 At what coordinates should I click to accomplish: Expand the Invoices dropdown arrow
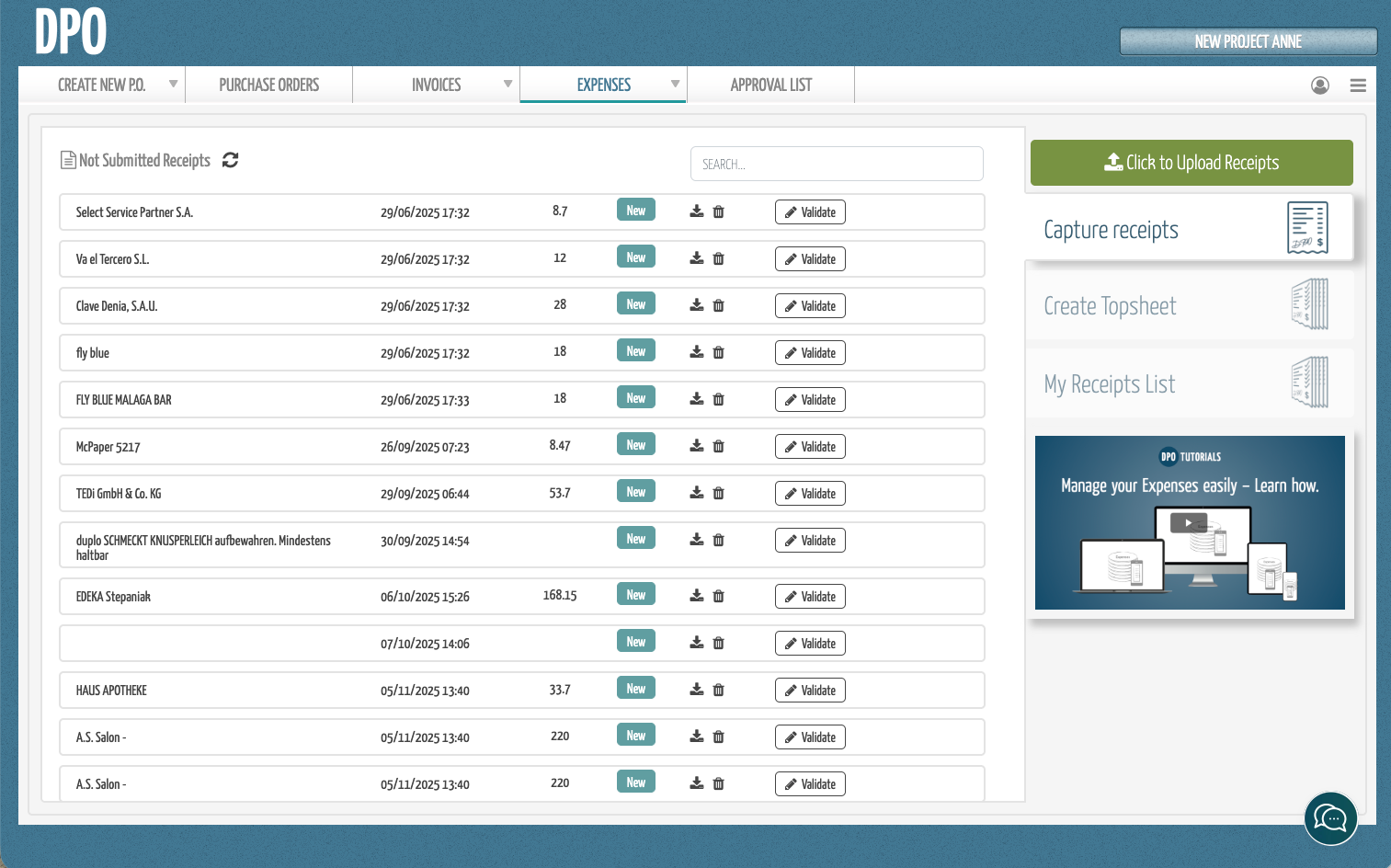507,85
